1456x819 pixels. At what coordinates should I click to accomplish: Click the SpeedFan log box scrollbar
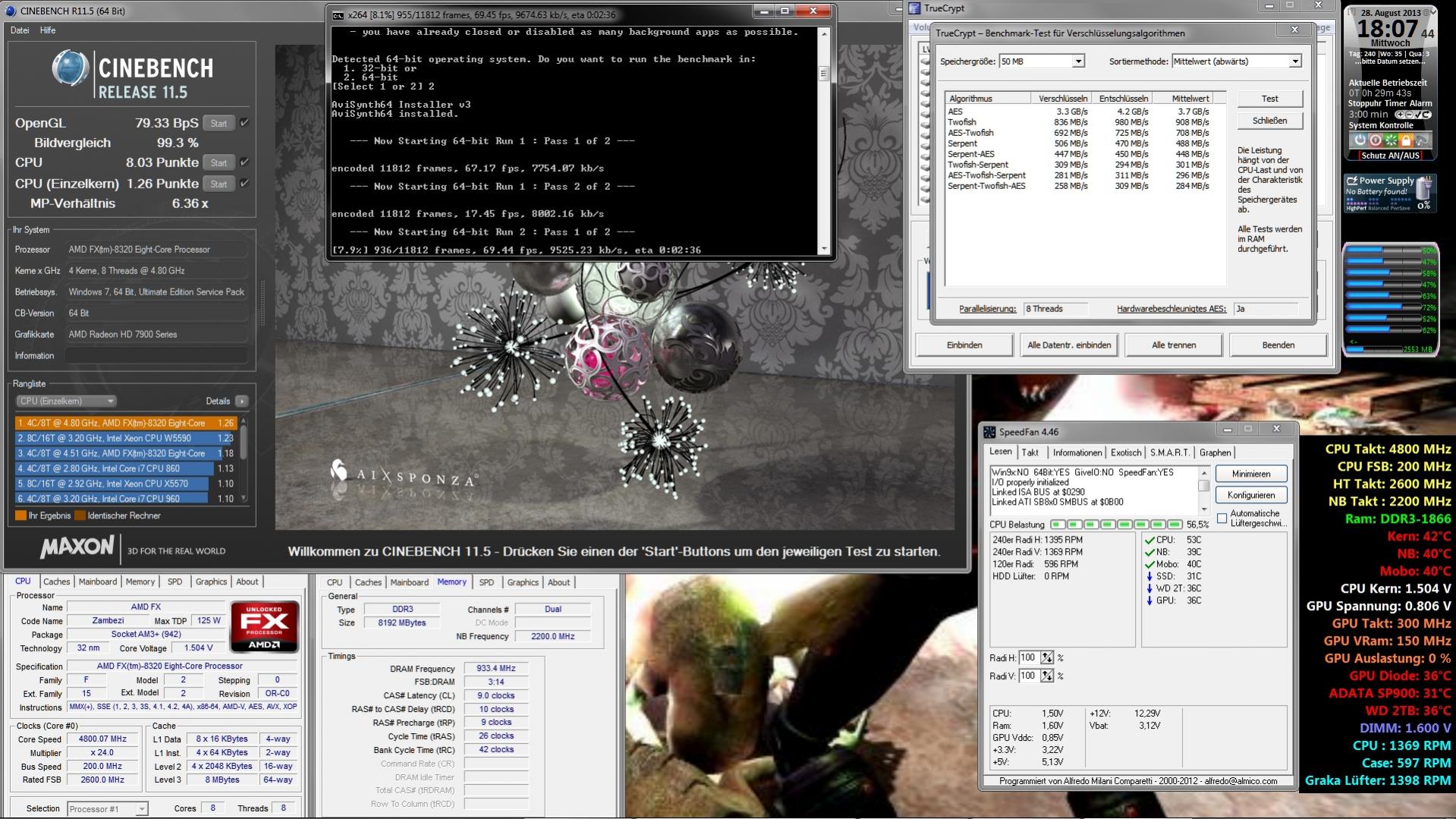(1203, 490)
